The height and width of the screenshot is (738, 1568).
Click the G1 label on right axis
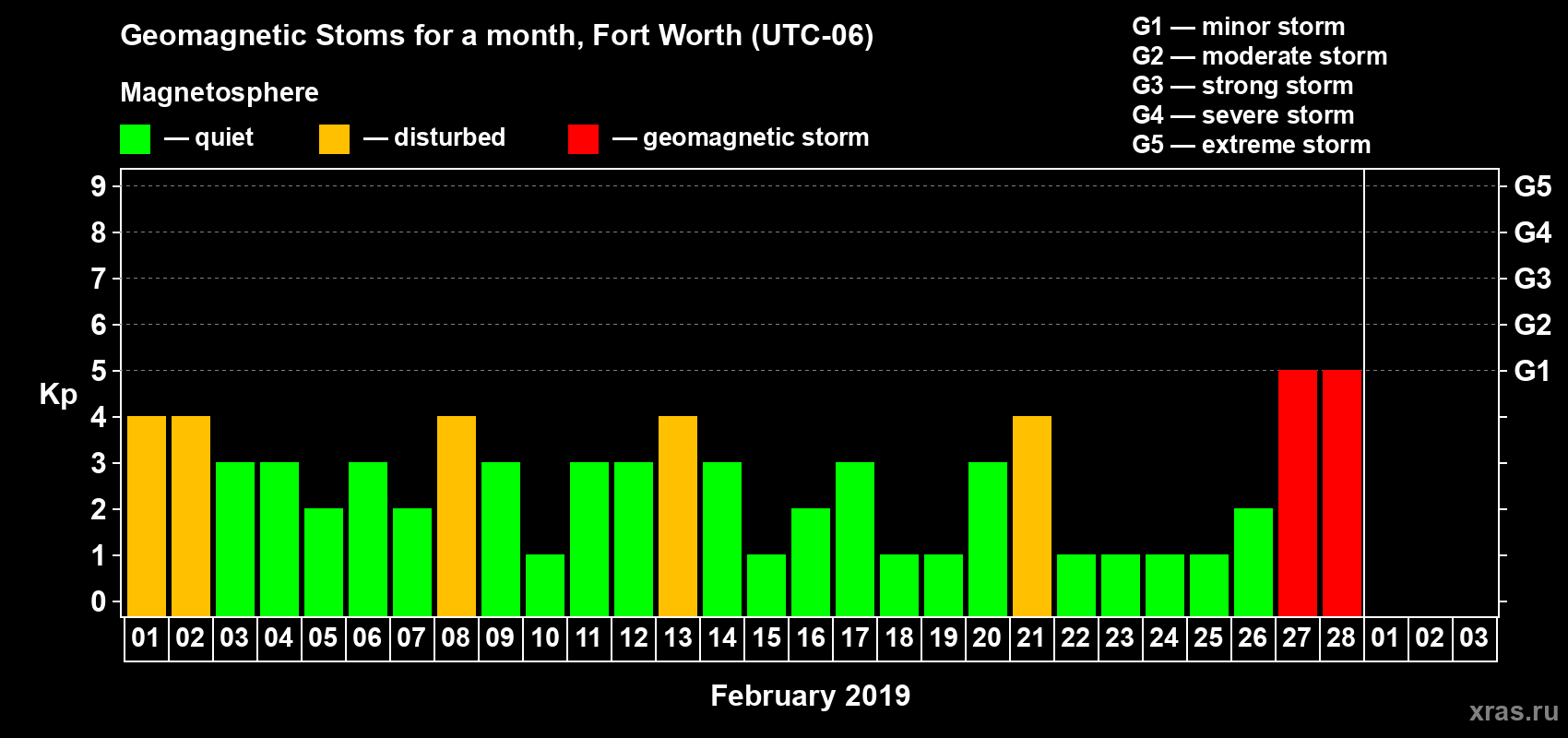(x=1532, y=371)
